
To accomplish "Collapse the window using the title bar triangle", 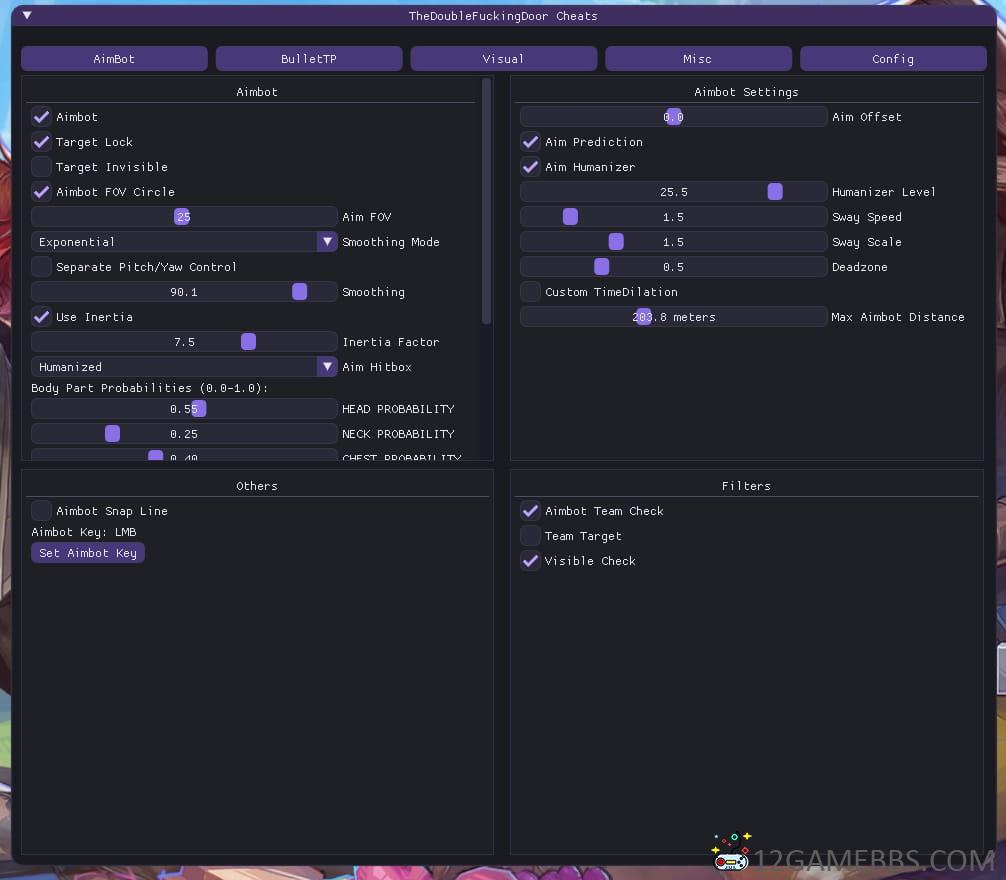I will click(x=27, y=16).
